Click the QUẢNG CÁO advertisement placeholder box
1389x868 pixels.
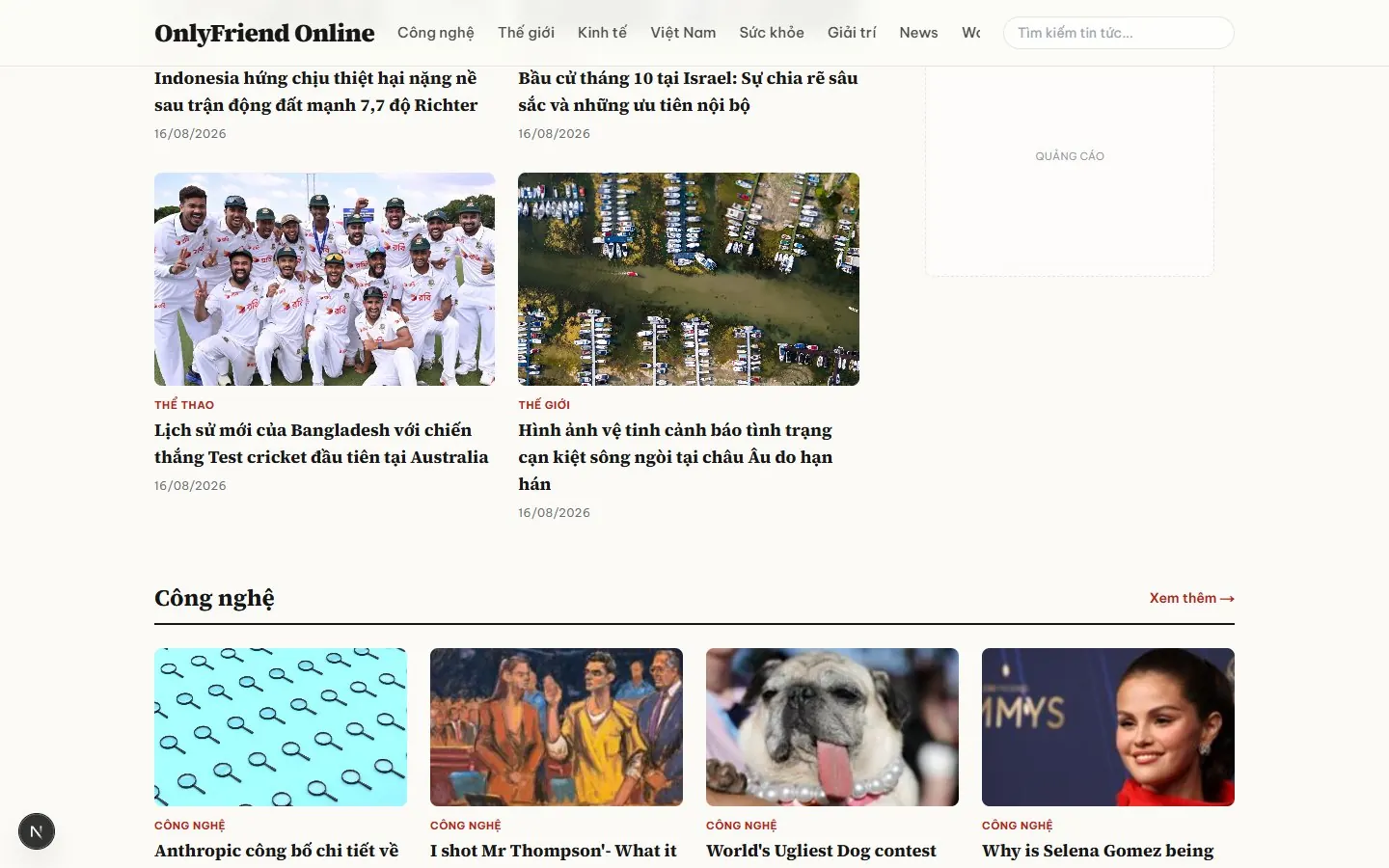point(1070,172)
